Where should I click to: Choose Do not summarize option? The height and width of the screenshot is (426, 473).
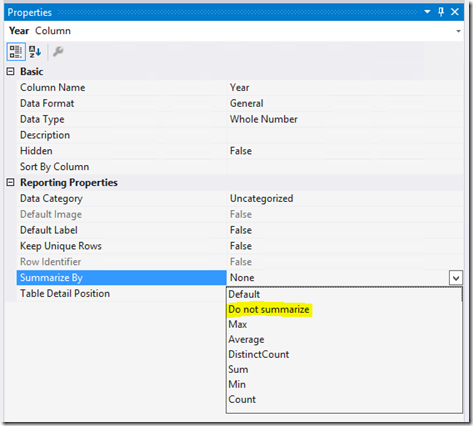click(x=269, y=309)
